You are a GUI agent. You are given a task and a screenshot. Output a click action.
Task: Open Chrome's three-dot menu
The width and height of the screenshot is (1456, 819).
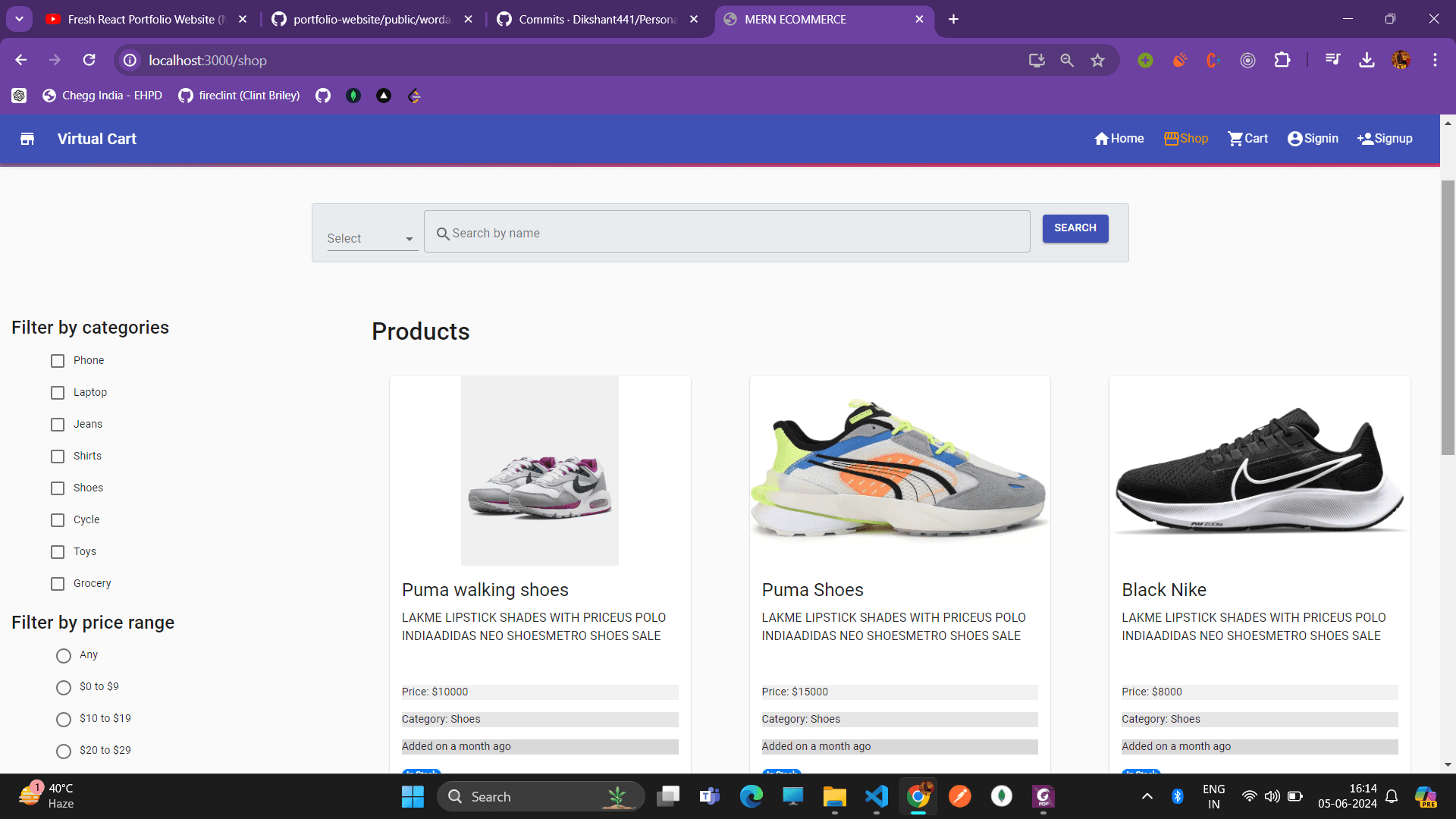[1435, 60]
